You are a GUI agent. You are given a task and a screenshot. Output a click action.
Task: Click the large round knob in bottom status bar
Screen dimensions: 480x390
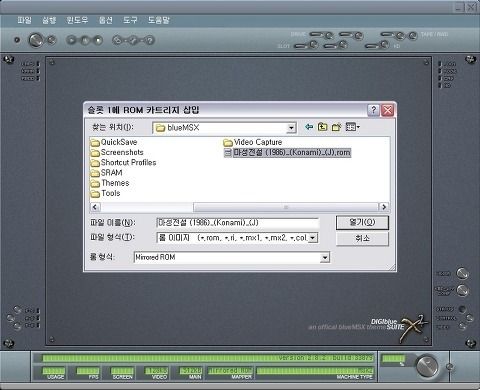(427, 366)
